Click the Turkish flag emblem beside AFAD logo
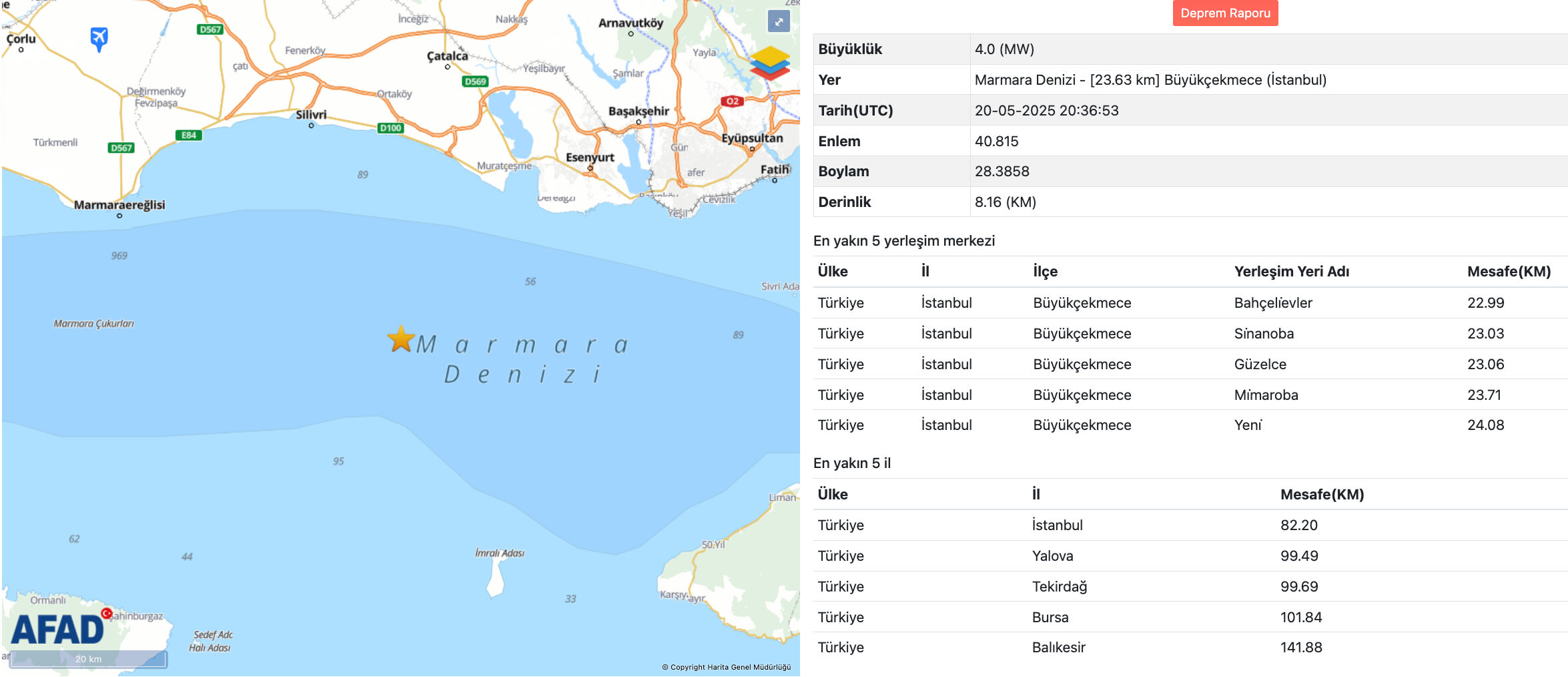 [x=107, y=615]
